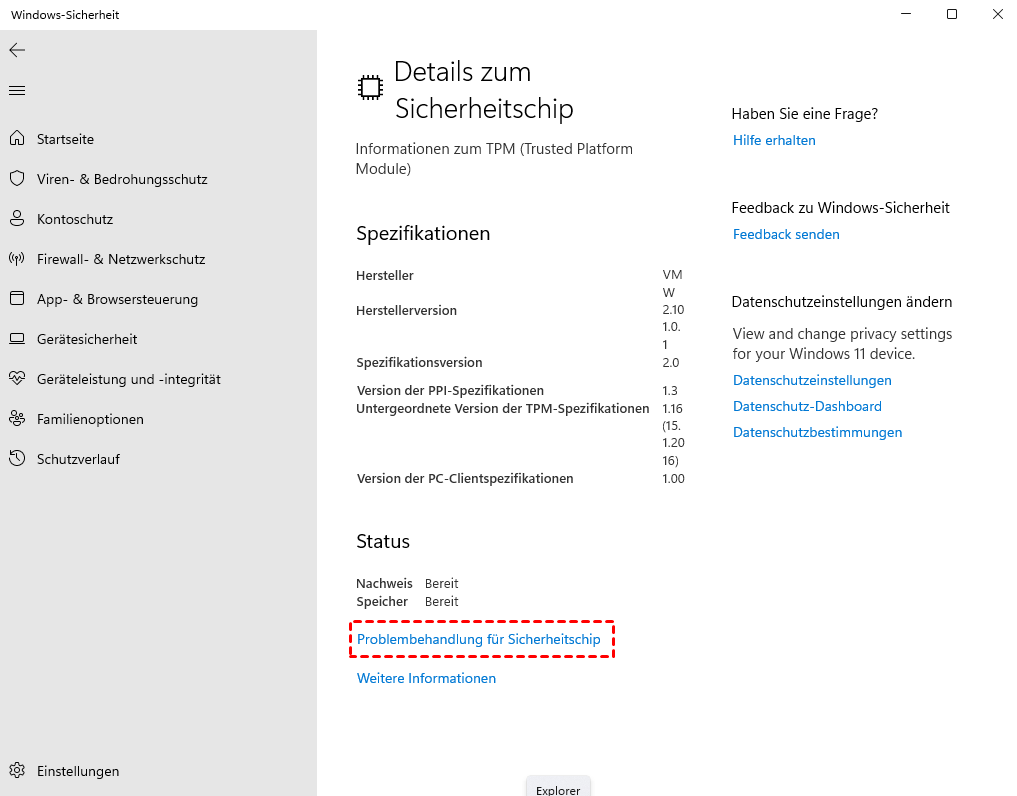Close the Windows-Sicherheit window

tap(998, 14)
